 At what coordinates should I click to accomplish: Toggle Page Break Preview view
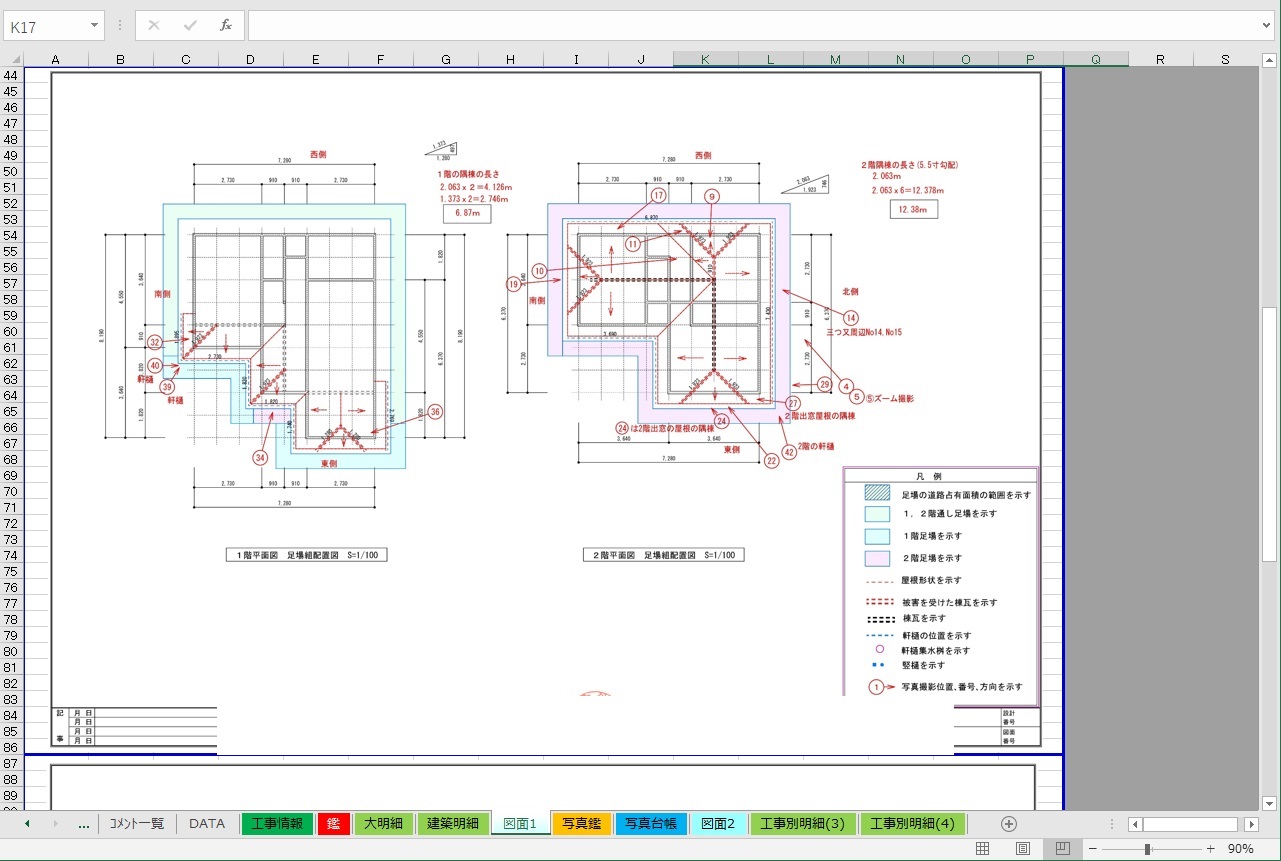(1062, 849)
